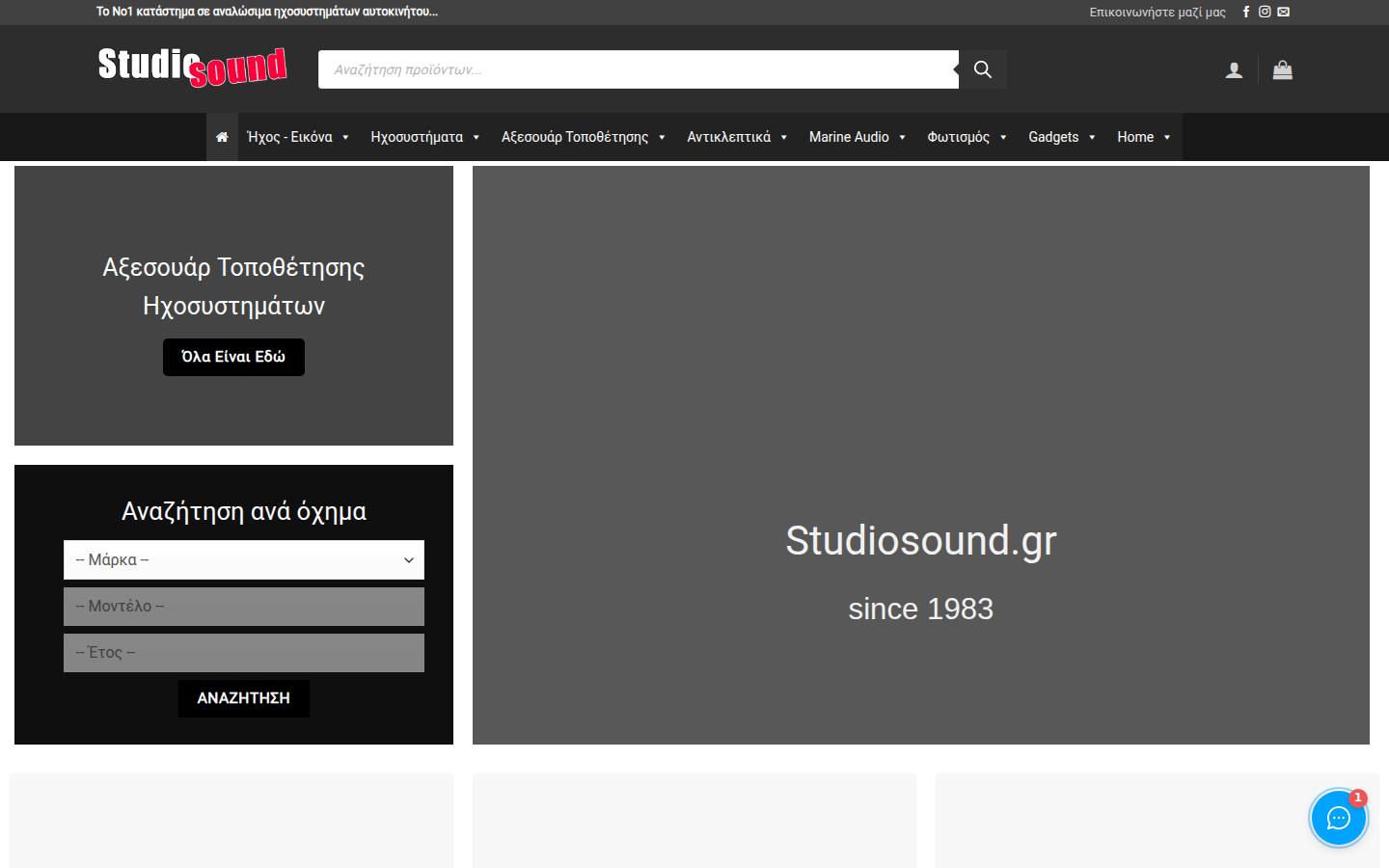Click the search magnifier button
The image size is (1389, 868).
click(983, 69)
